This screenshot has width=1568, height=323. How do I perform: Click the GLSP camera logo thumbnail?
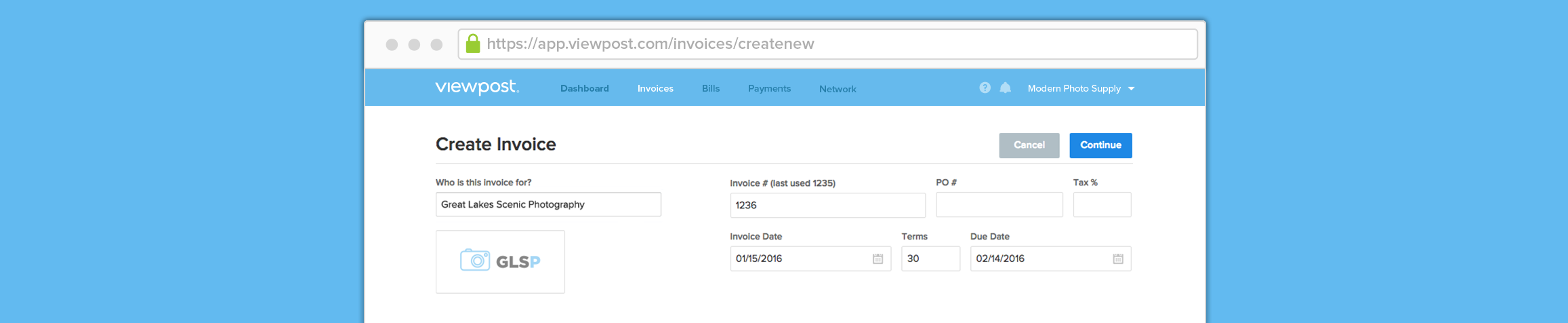(500, 262)
